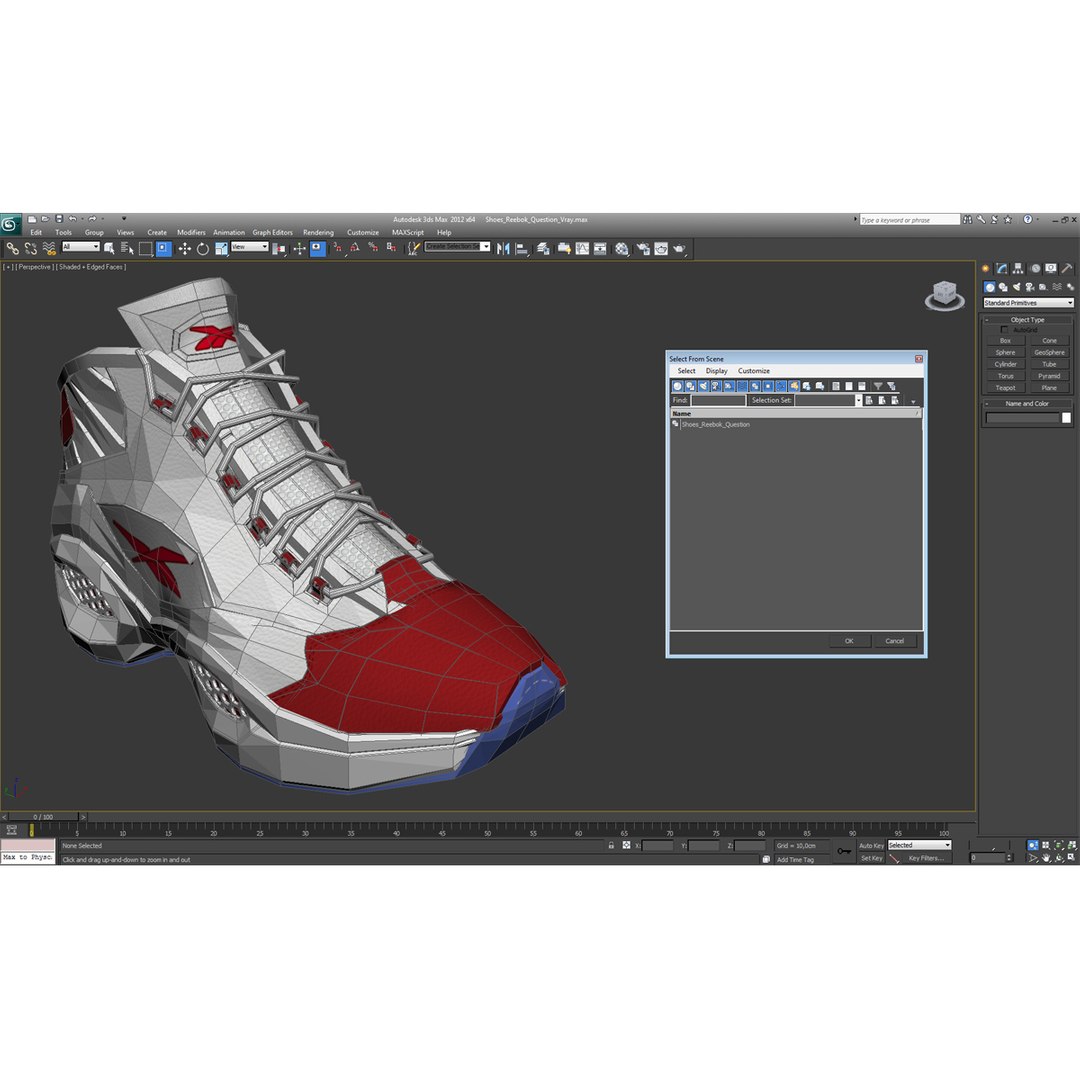Open the Modifiers menu
The image size is (1080, 1080).
[x=191, y=232]
